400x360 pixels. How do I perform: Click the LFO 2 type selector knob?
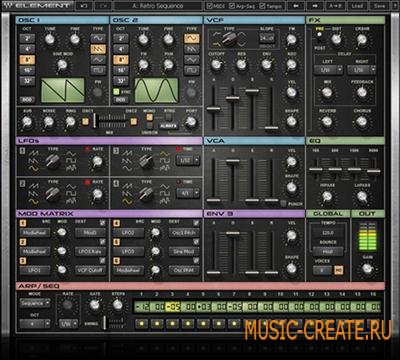click(x=52, y=194)
